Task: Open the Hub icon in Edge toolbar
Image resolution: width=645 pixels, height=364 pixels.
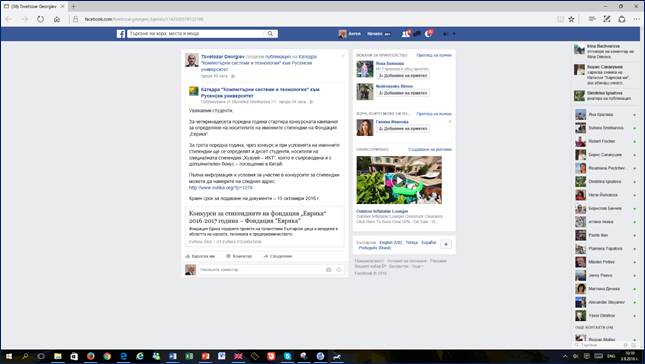Action: pos(592,19)
